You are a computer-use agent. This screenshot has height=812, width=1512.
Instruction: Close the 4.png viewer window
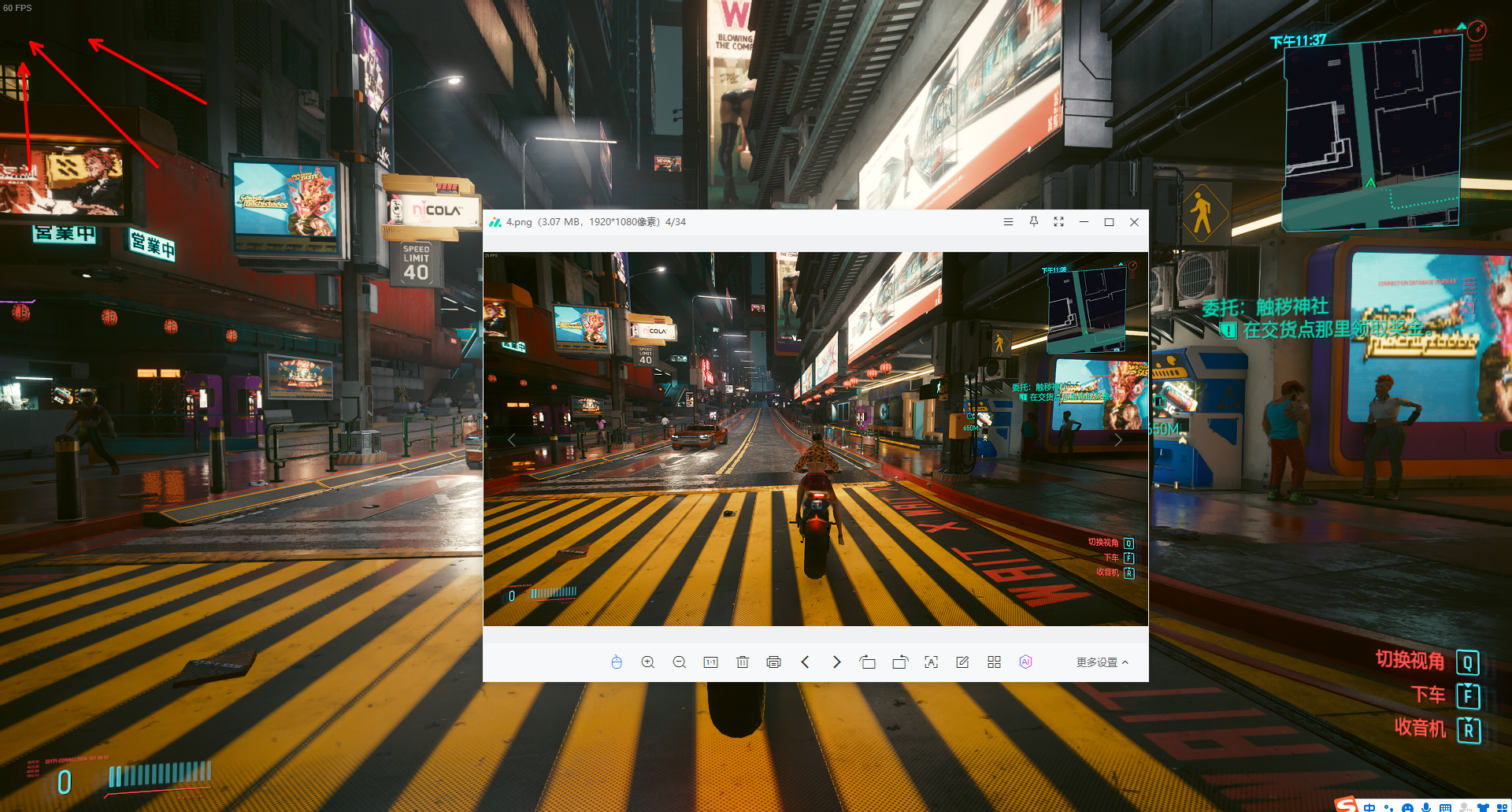(1135, 222)
